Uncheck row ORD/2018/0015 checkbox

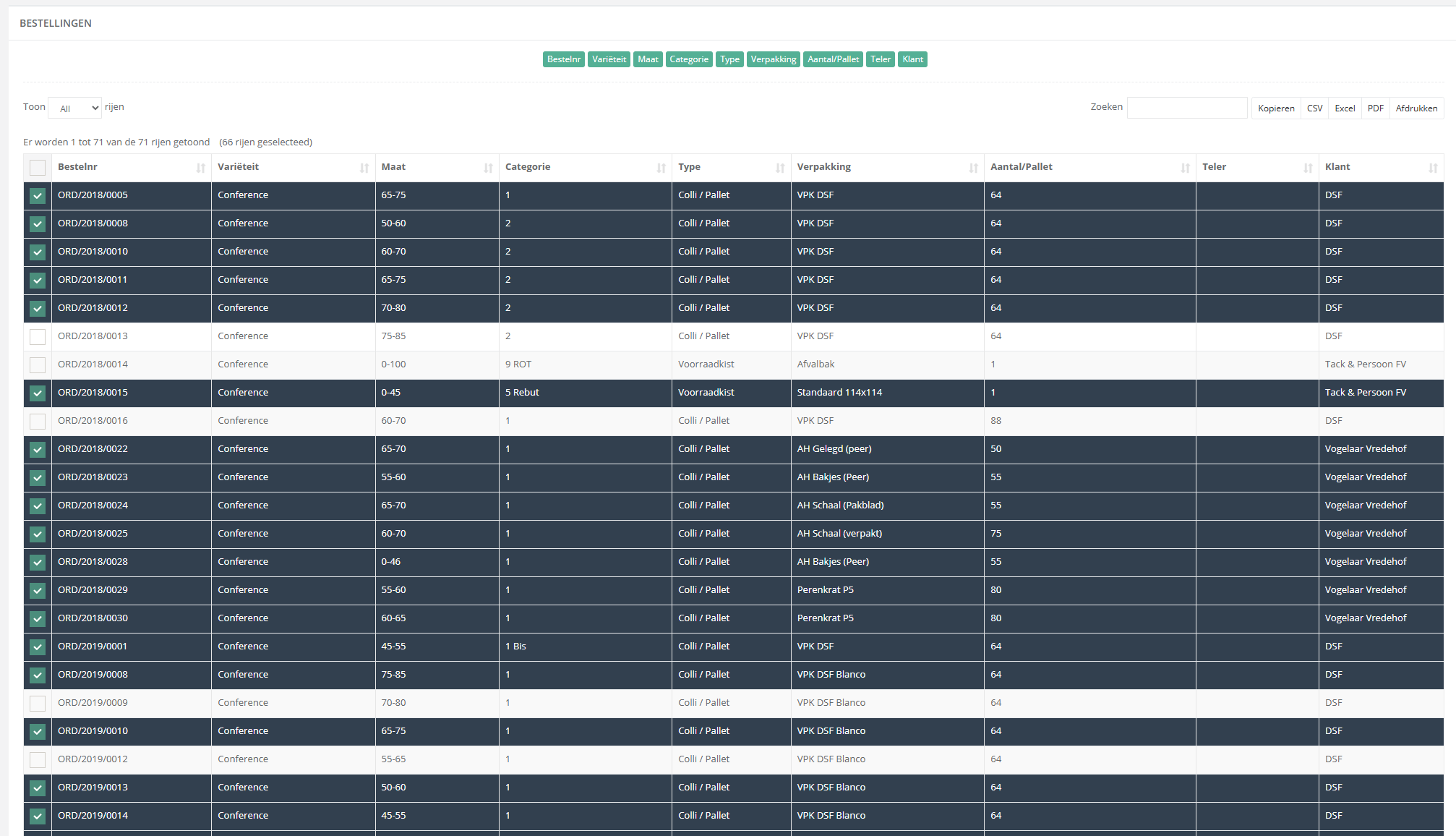(38, 393)
